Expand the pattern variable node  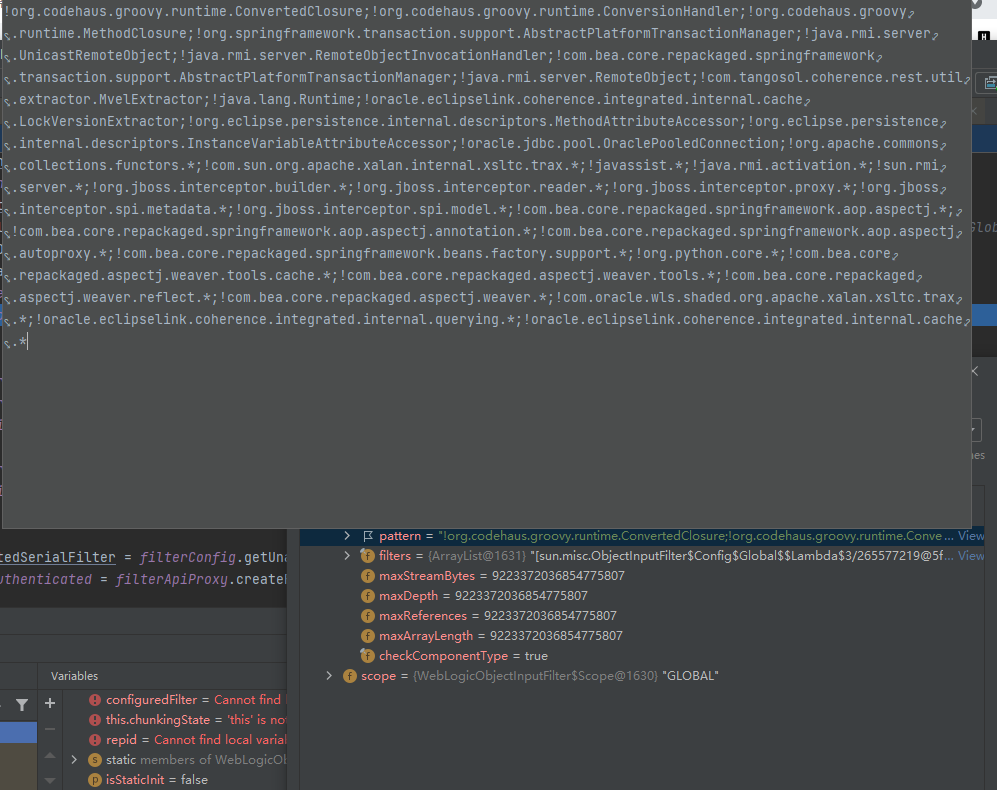347,536
